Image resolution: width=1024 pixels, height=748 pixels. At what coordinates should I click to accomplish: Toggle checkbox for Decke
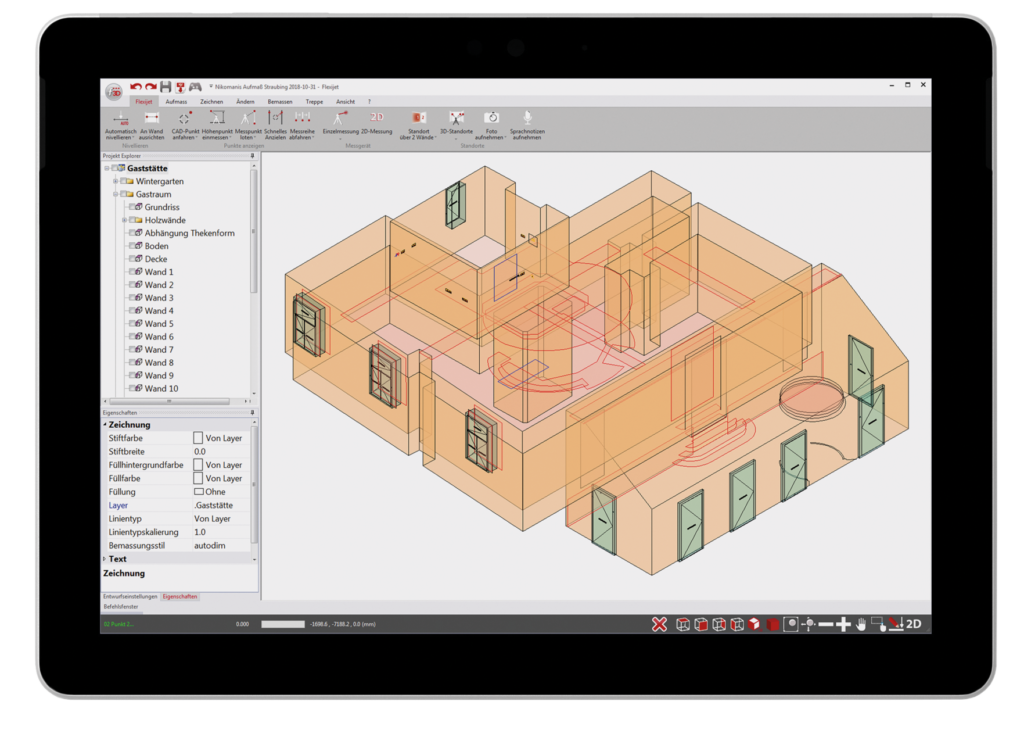(x=133, y=259)
